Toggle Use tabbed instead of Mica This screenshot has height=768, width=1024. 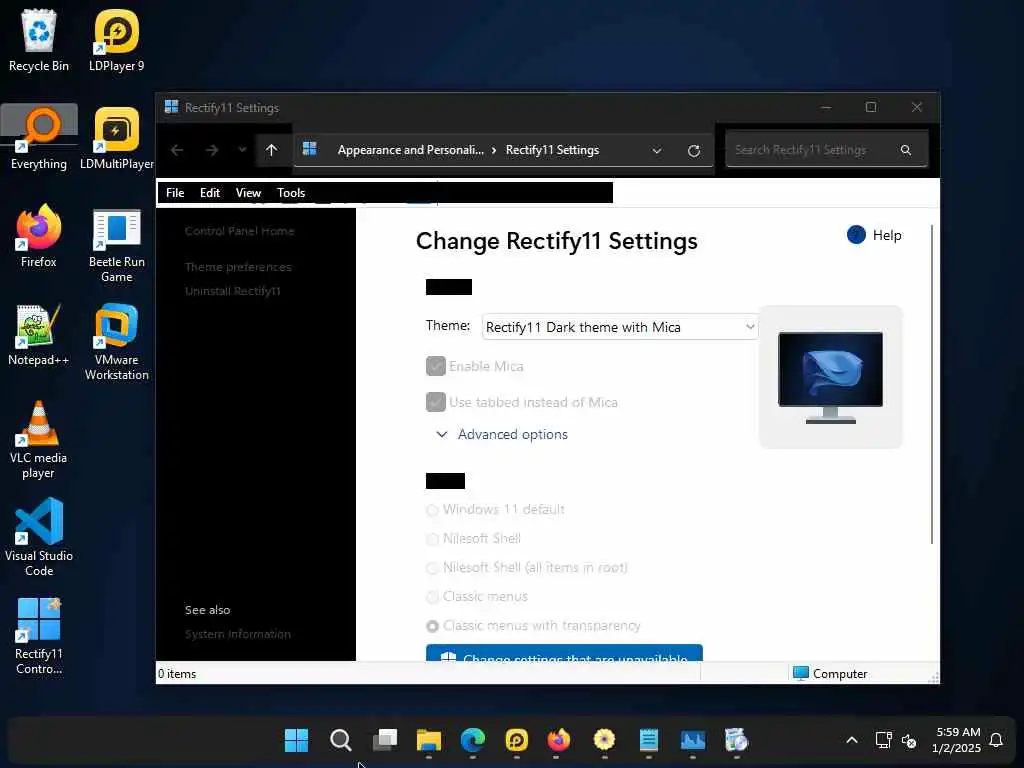point(436,402)
